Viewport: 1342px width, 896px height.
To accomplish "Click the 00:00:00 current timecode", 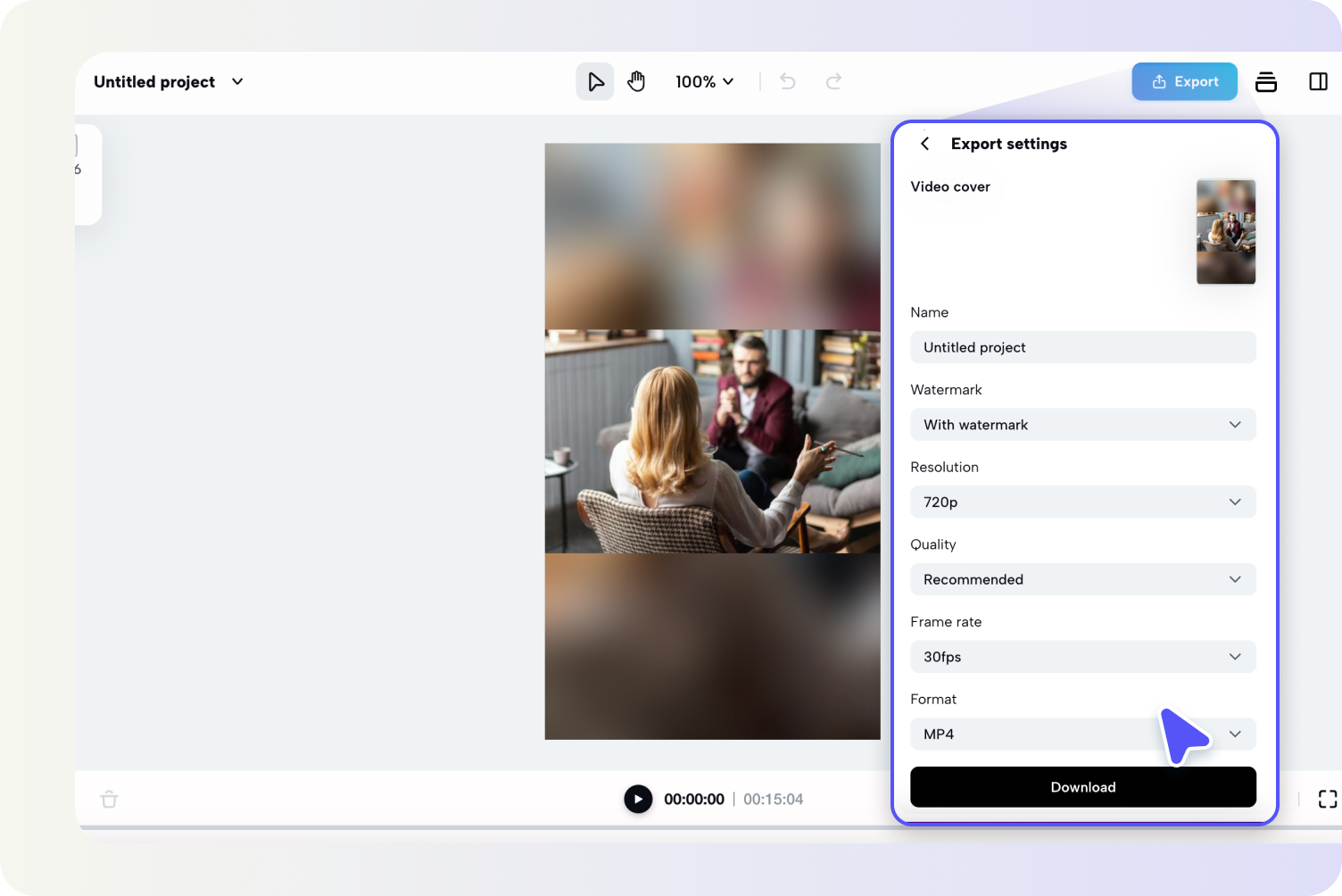I will (x=694, y=800).
